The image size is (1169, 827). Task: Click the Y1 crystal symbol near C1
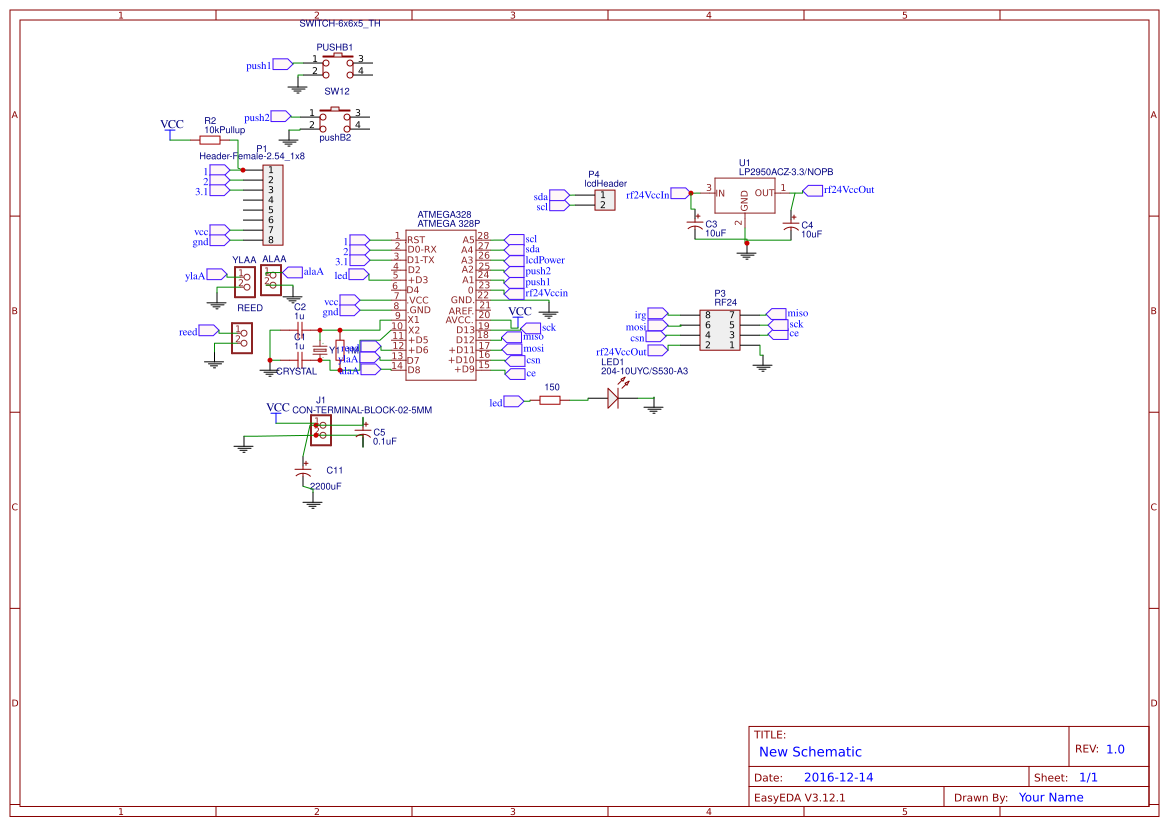(320, 350)
